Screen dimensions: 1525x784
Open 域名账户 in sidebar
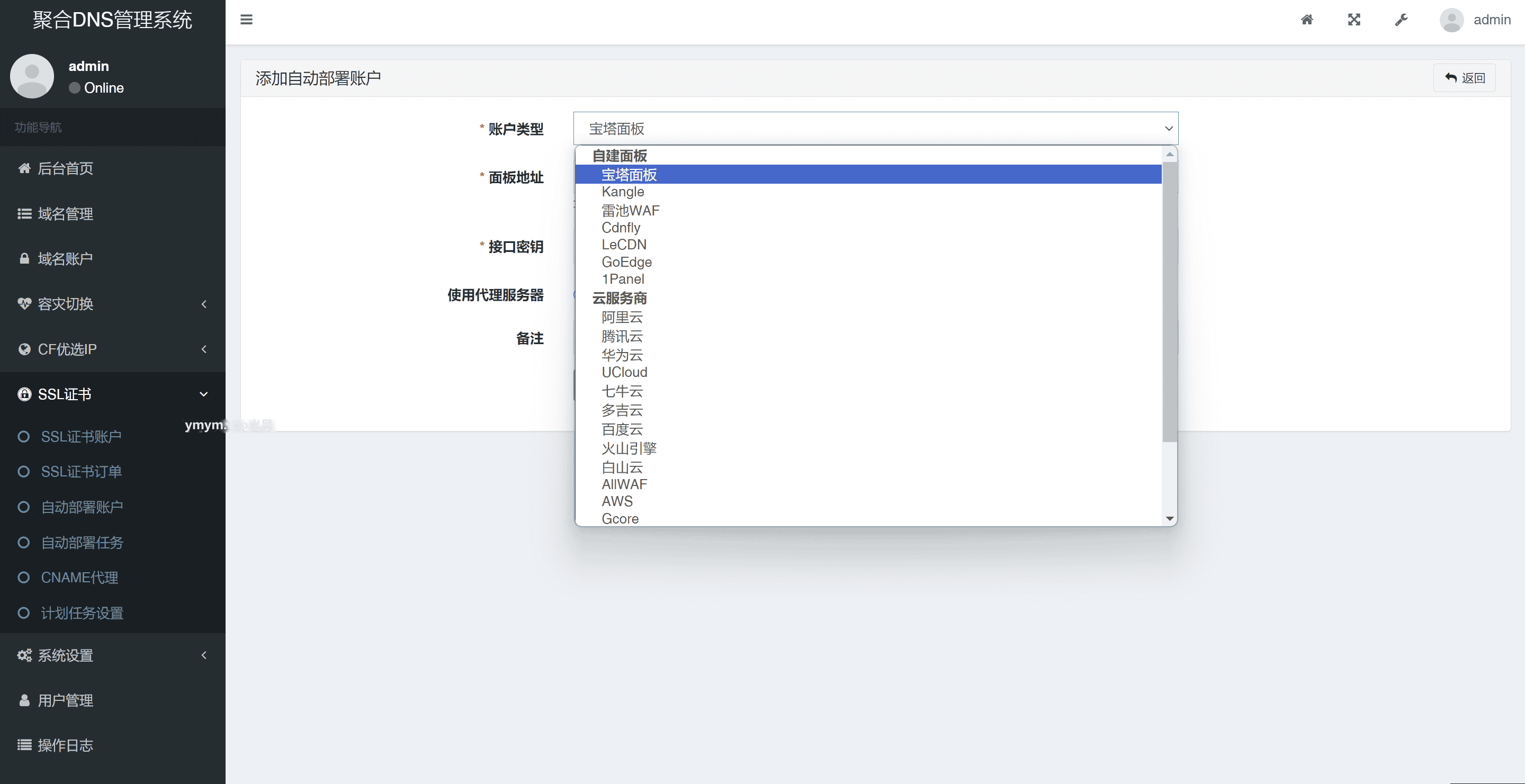[x=112, y=258]
